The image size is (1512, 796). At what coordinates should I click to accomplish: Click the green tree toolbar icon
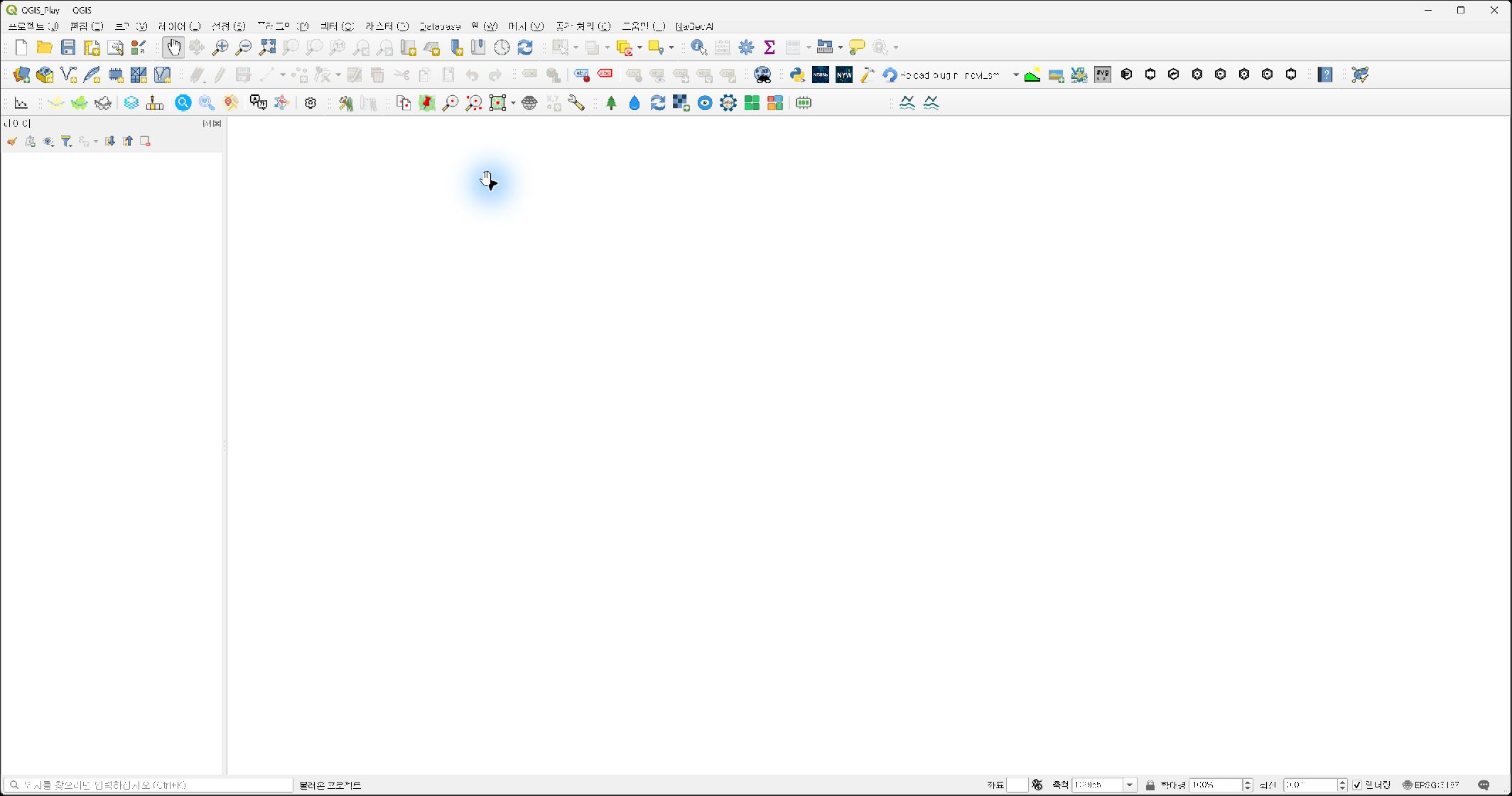[611, 103]
